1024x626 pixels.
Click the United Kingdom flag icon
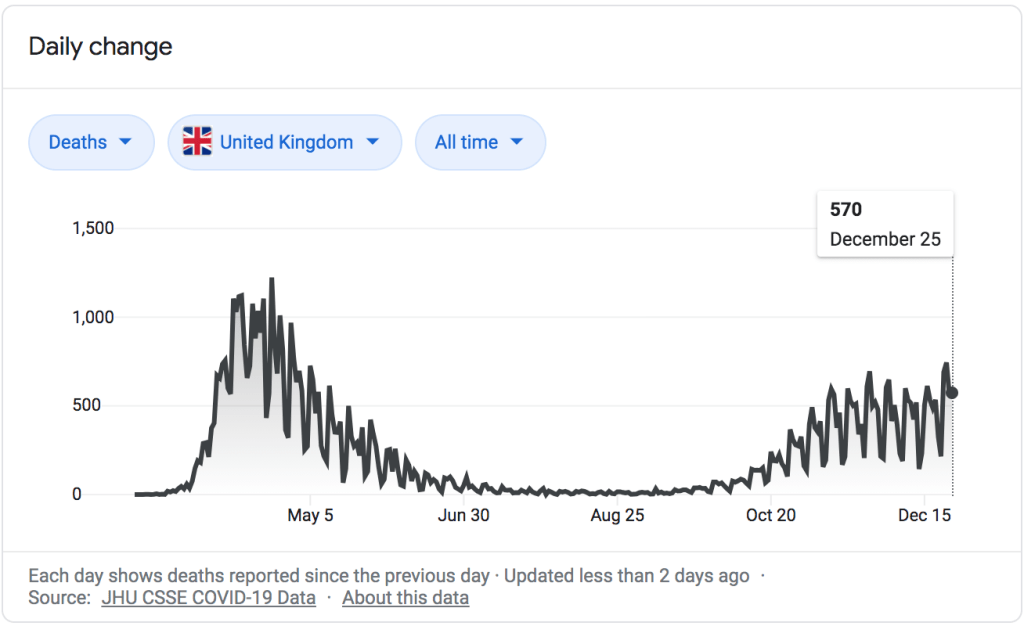198,142
